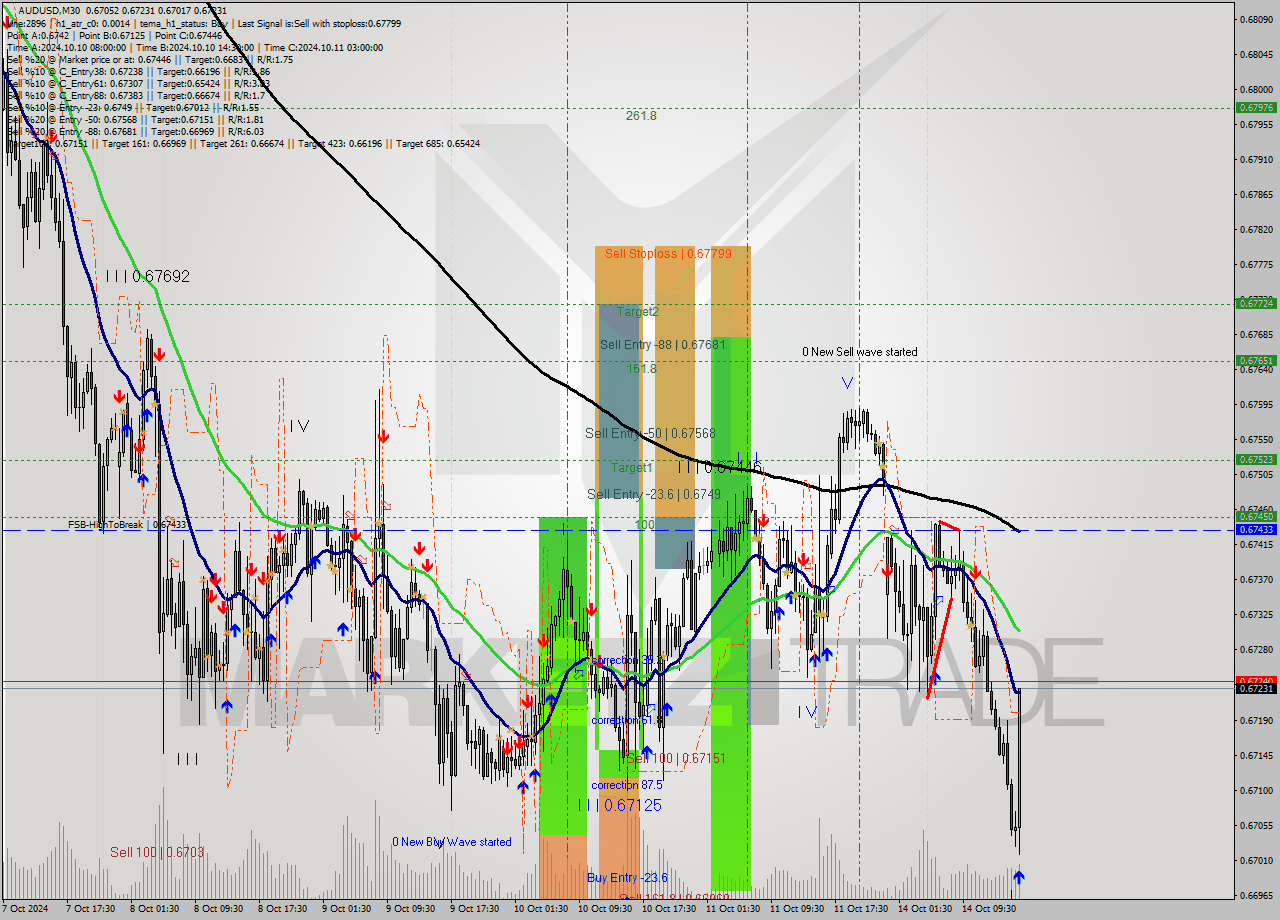
Task: Click the 0.67976 green price tag
Action: pos(1256,107)
